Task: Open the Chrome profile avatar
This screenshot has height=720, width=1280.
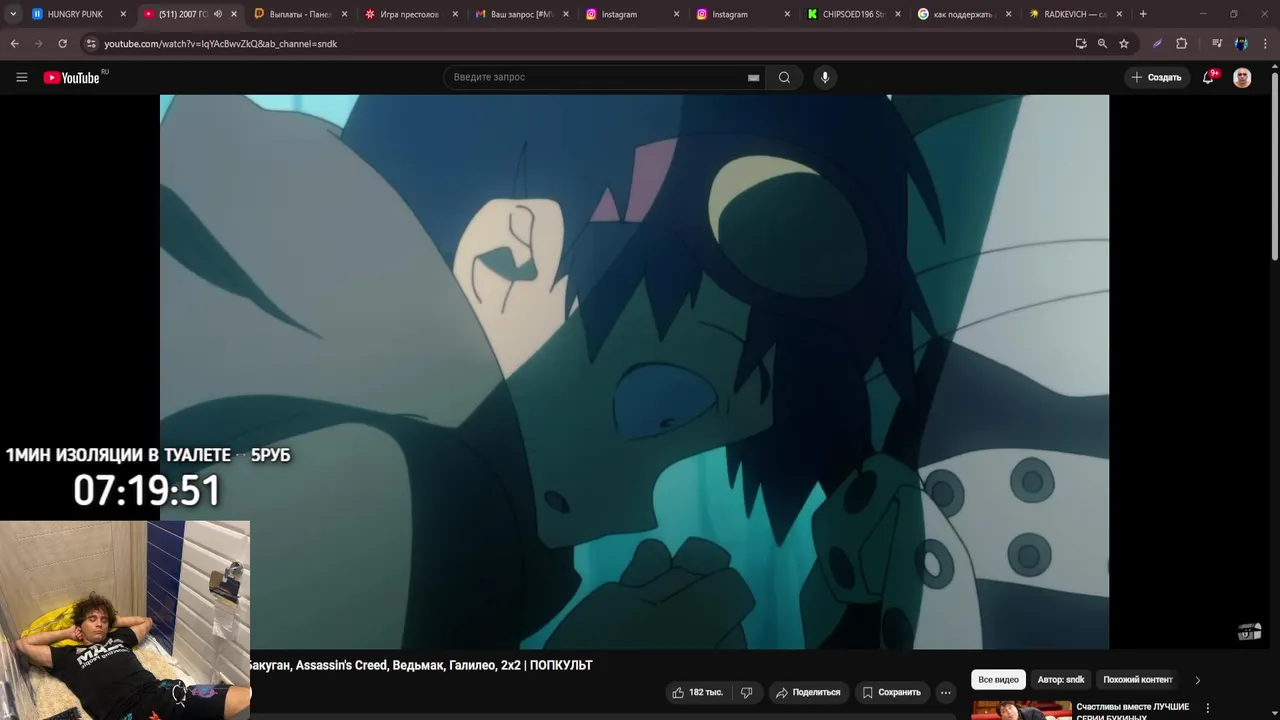Action: (x=1241, y=44)
